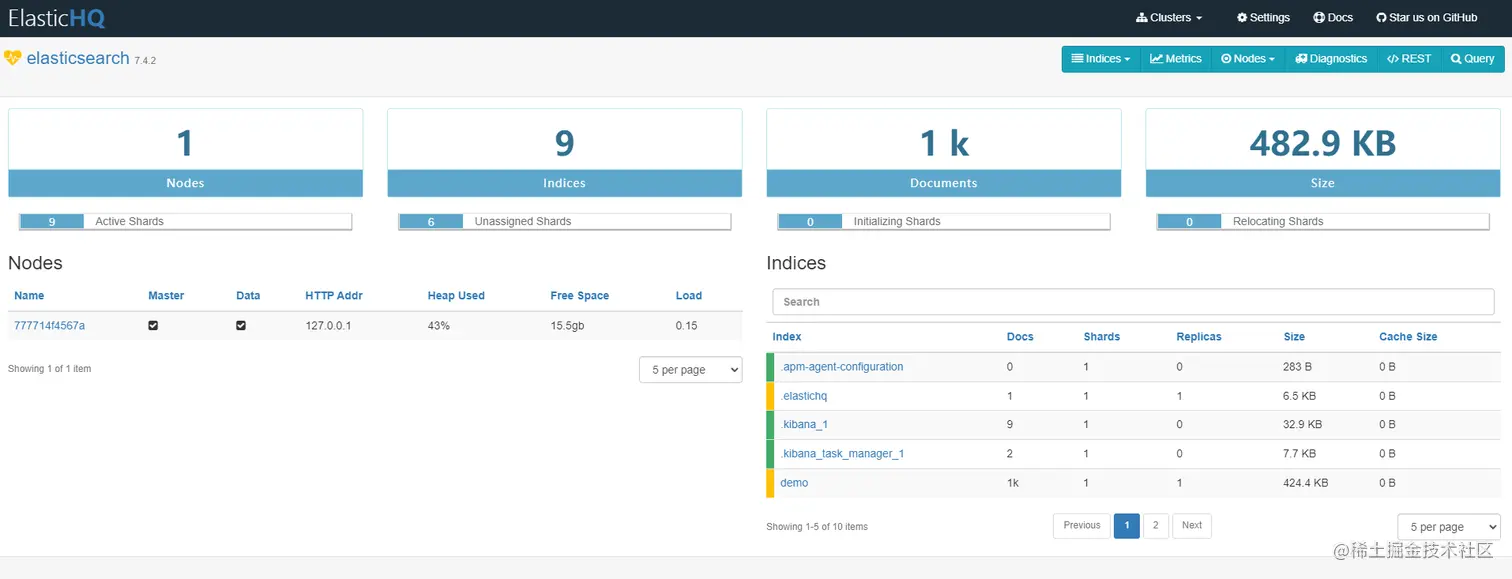Open the Diagnostics page
This screenshot has width=1512, height=579.
pyautogui.click(x=1331, y=59)
